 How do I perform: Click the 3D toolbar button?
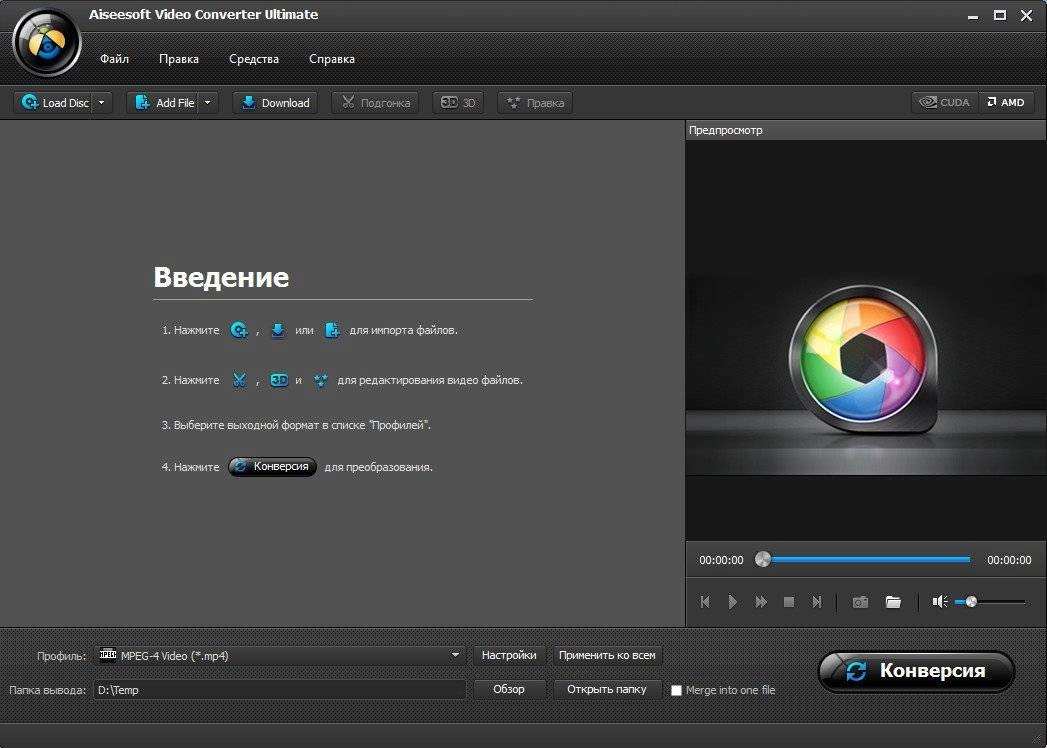(458, 103)
